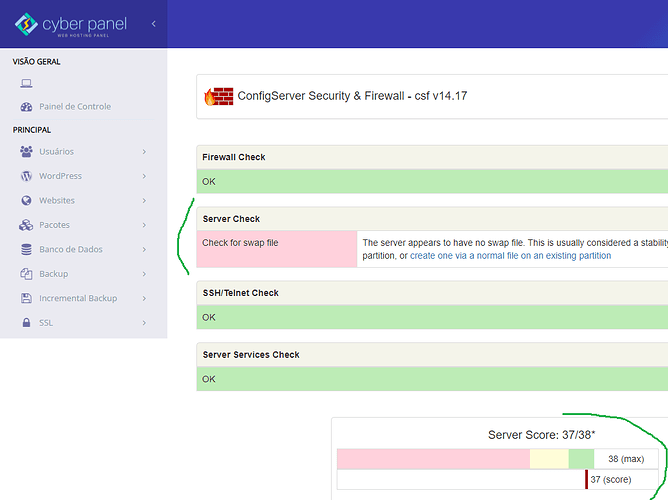
Task: Click the Server Services Check heading
Action: click(x=251, y=355)
